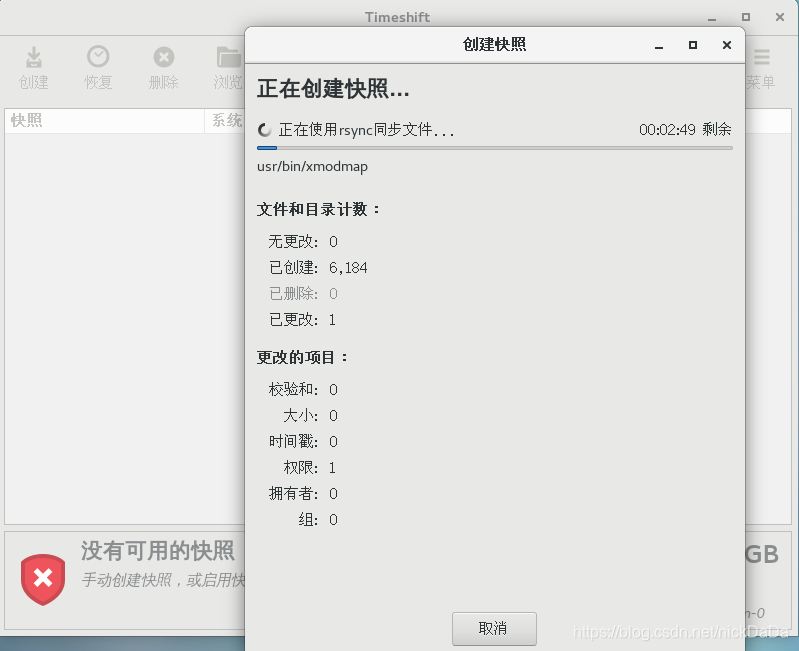Click the 正在使用rsync同步文件 status text

click(x=366, y=130)
